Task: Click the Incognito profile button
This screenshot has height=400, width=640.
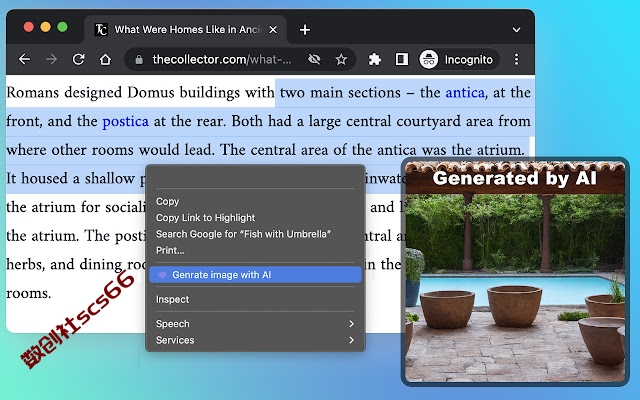Action: [459, 60]
